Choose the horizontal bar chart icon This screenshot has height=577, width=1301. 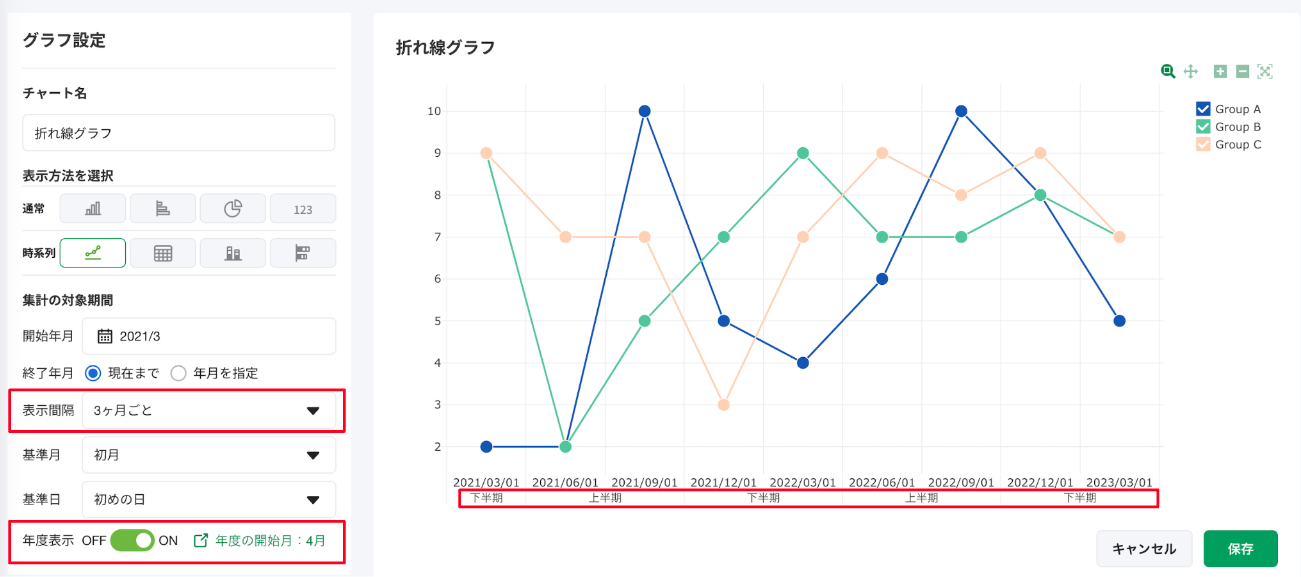[163, 208]
